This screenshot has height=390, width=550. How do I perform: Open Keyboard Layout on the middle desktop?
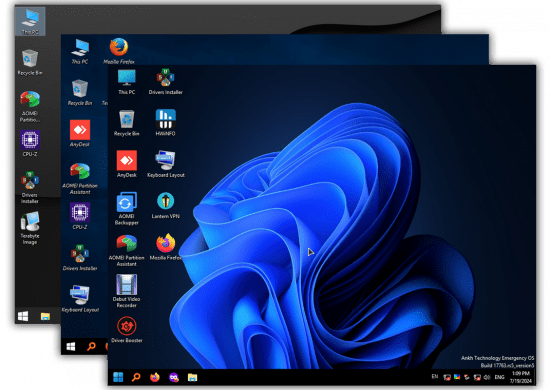[x=80, y=299]
